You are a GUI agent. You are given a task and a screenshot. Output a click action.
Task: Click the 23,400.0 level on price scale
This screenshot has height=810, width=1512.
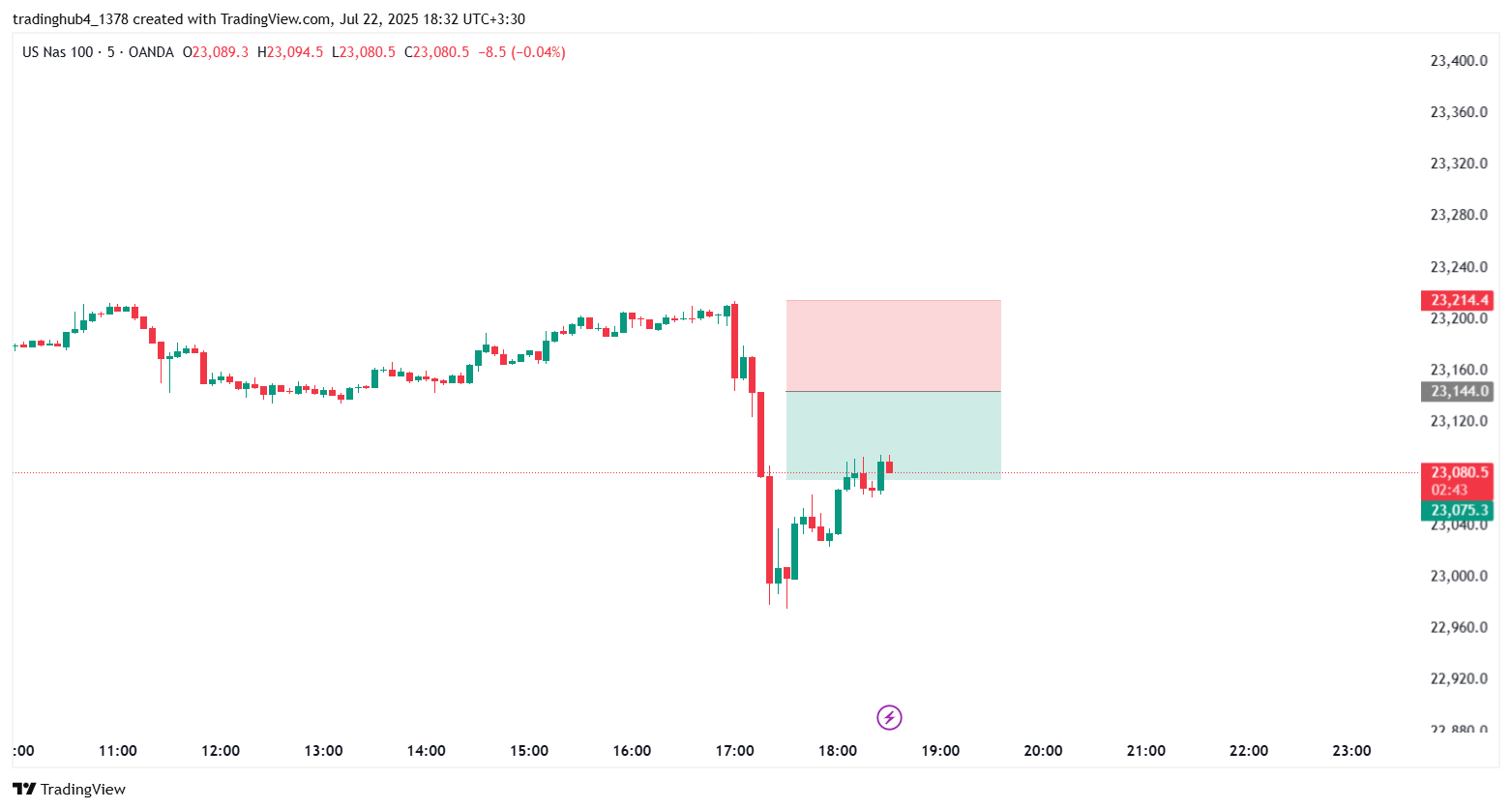(1458, 61)
